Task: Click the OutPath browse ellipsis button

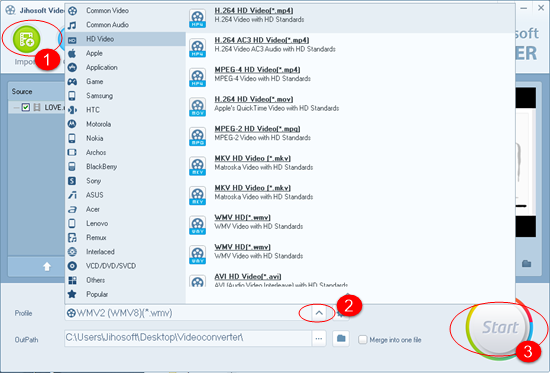Action: [319, 339]
